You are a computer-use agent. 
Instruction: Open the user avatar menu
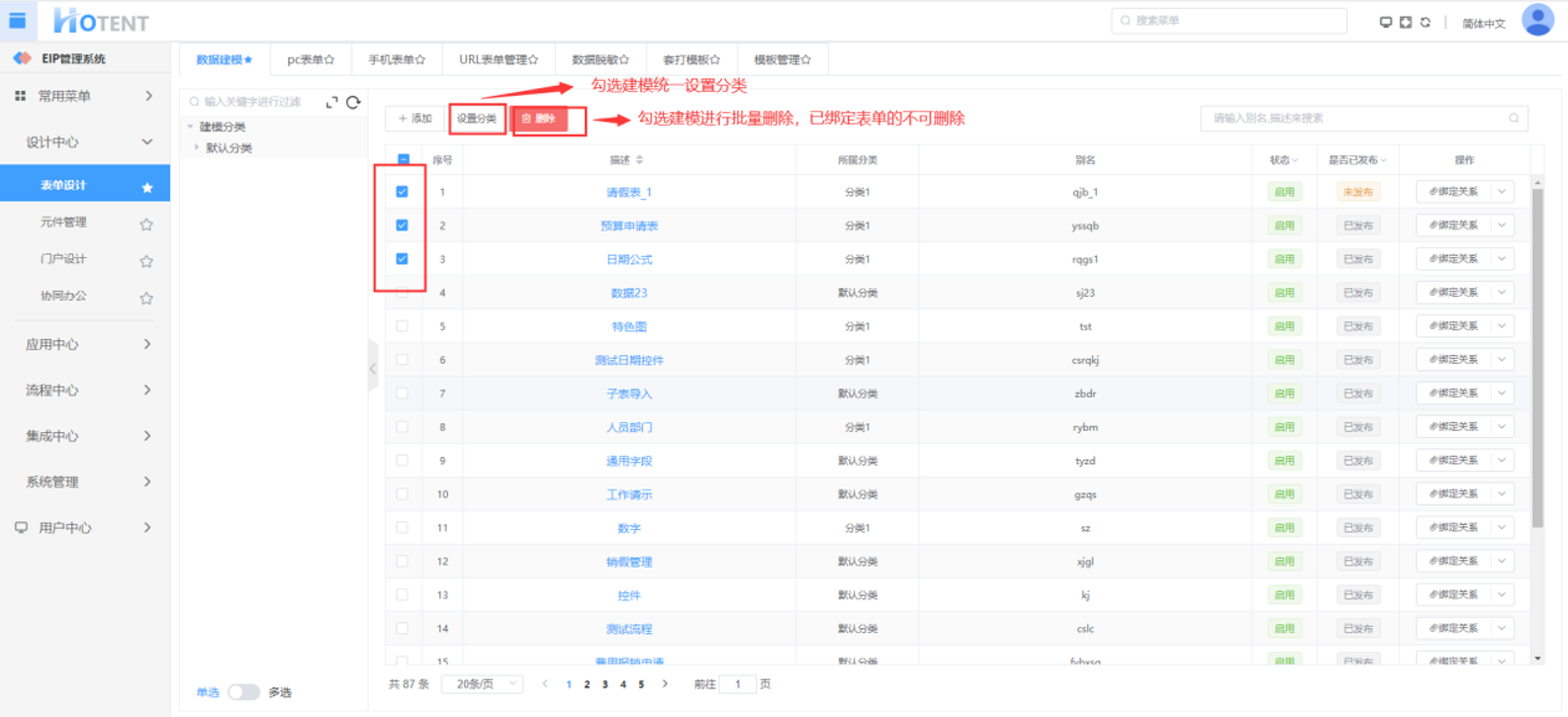point(1537,20)
